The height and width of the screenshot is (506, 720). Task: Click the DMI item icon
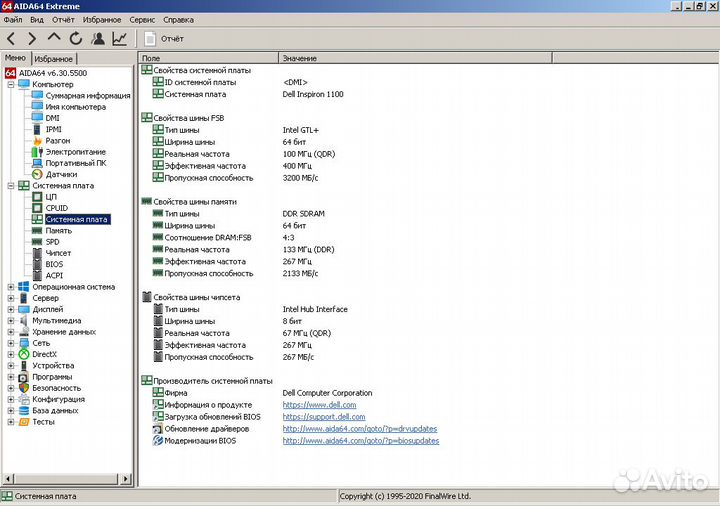pos(37,118)
